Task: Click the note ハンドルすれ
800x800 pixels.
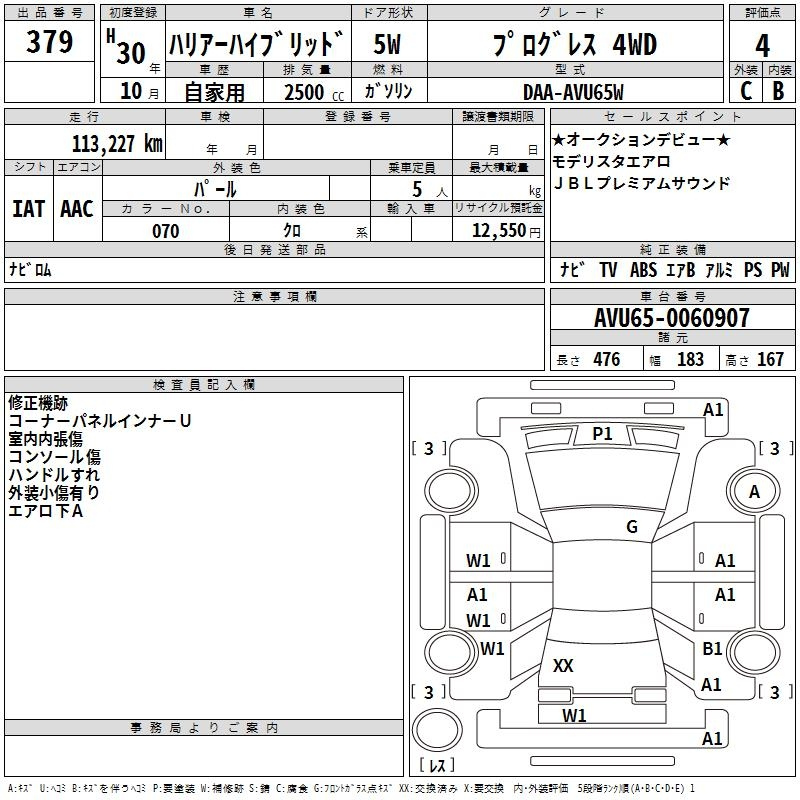Action: (54, 475)
